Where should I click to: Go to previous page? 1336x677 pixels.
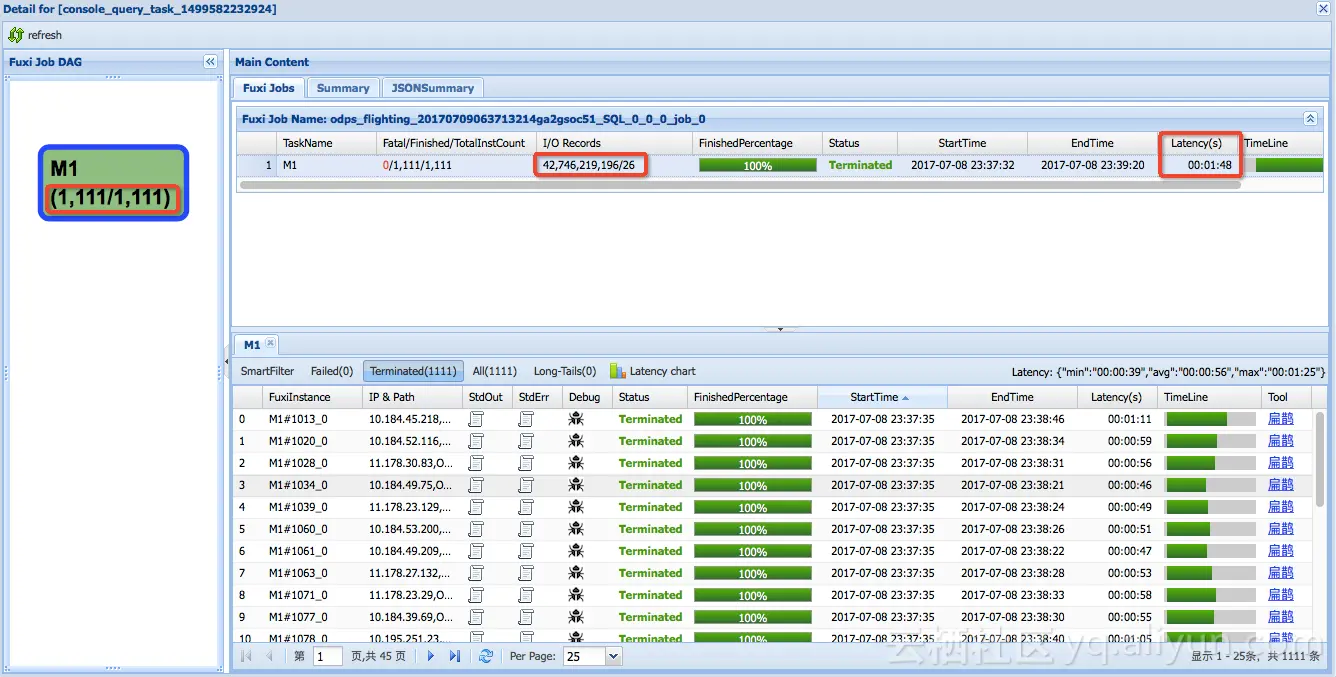click(x=269, y=656)
